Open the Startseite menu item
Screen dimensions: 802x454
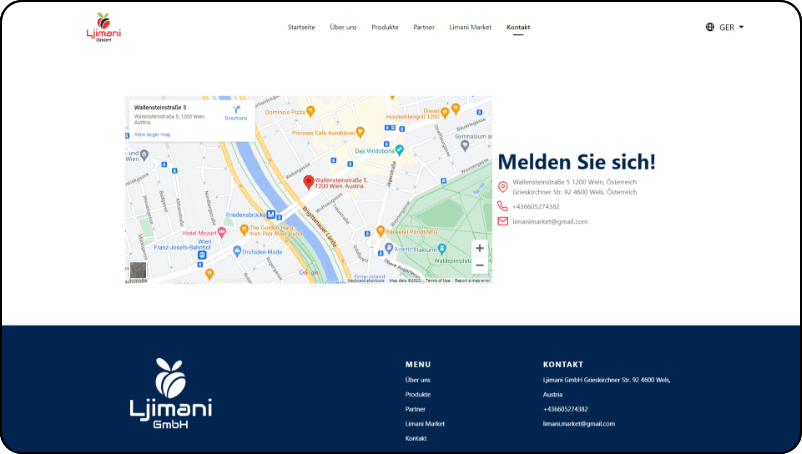click(301, 27)
